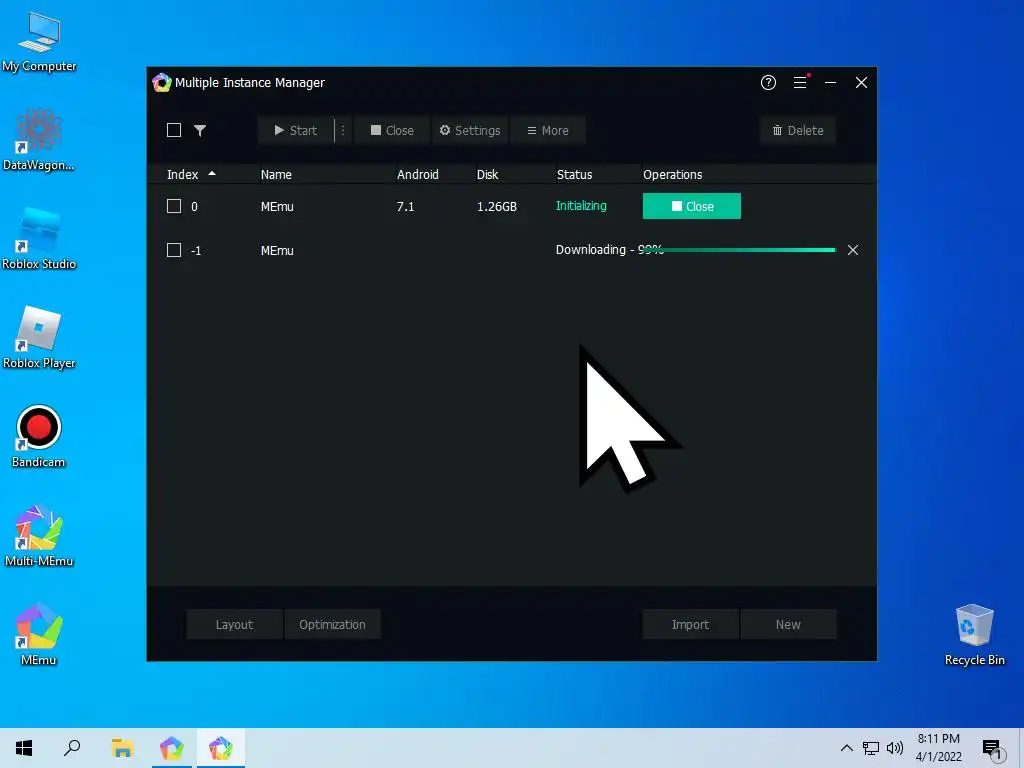Open the More menu
The height and width of the screenshot is (768, 1024).
click(x=547, y=130)
